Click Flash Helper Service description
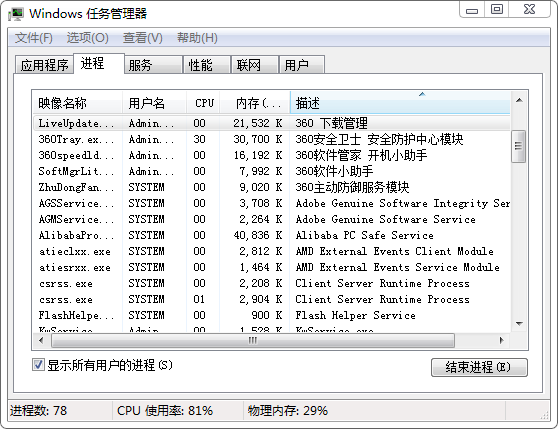Screen dimensions: 558x429 [355, 315]
